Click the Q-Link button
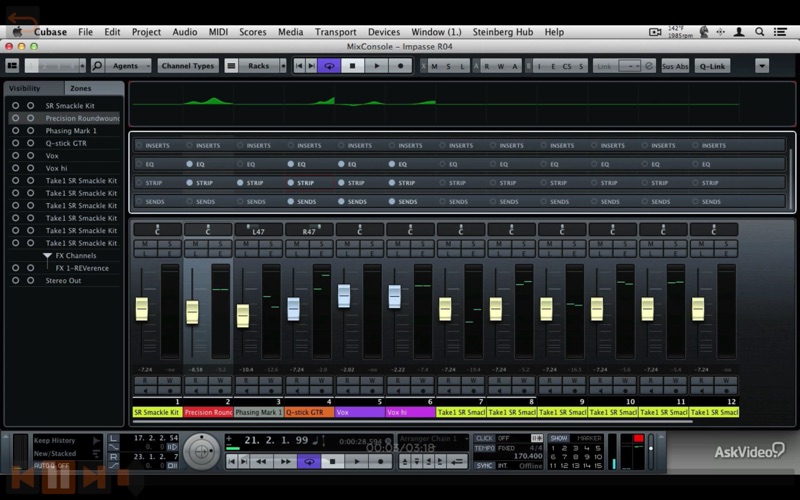Image resolution: width=800 pixels, height=500 pixels. 712,66
